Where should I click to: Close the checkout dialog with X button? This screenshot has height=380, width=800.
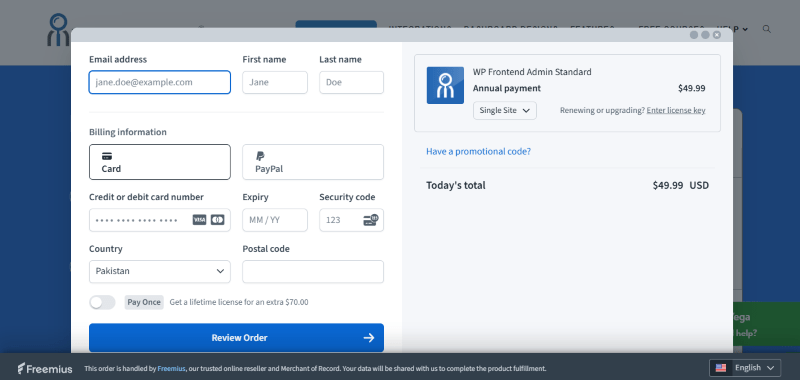[717, 35]
